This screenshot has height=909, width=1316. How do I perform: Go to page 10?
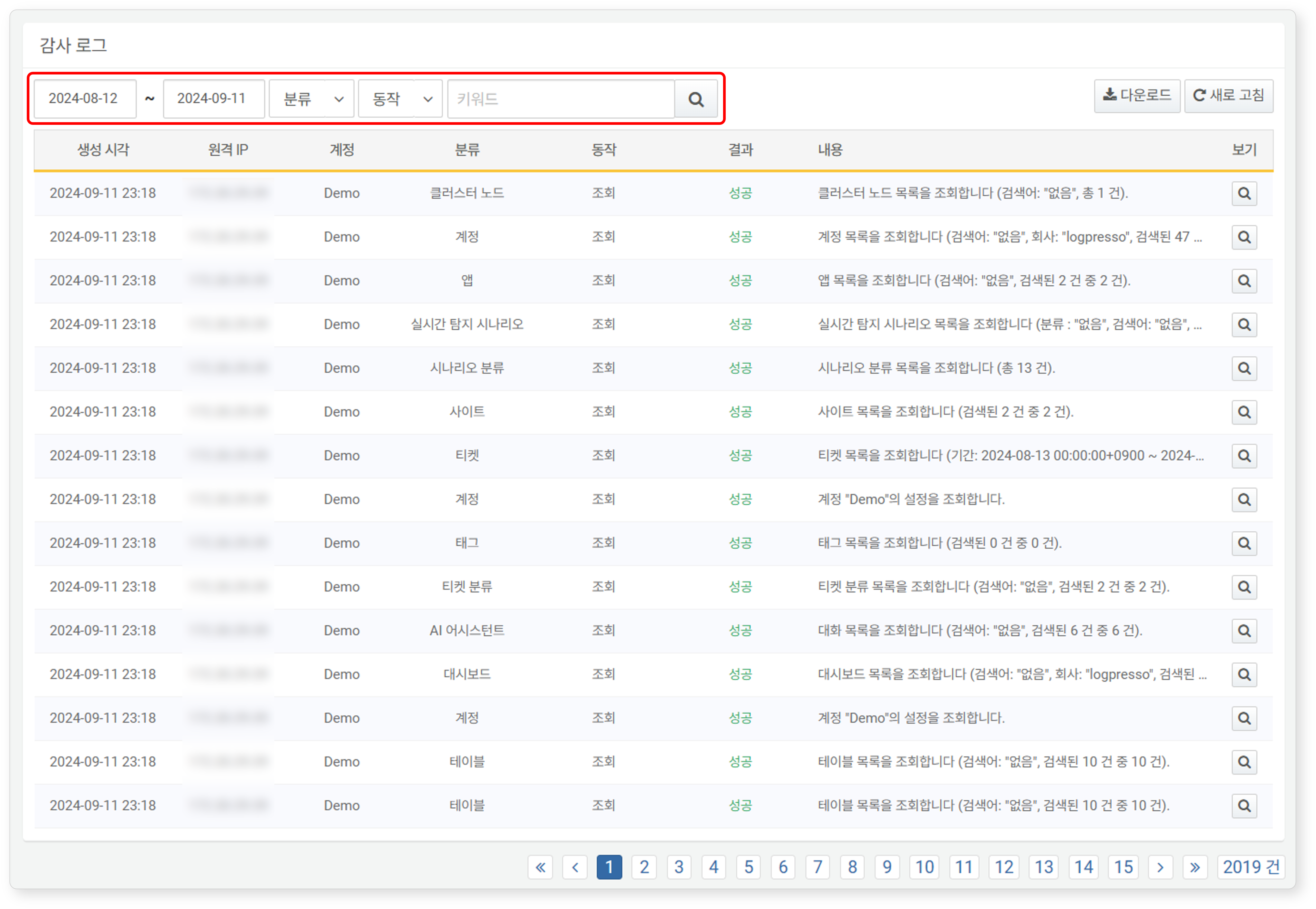[925, 867]
